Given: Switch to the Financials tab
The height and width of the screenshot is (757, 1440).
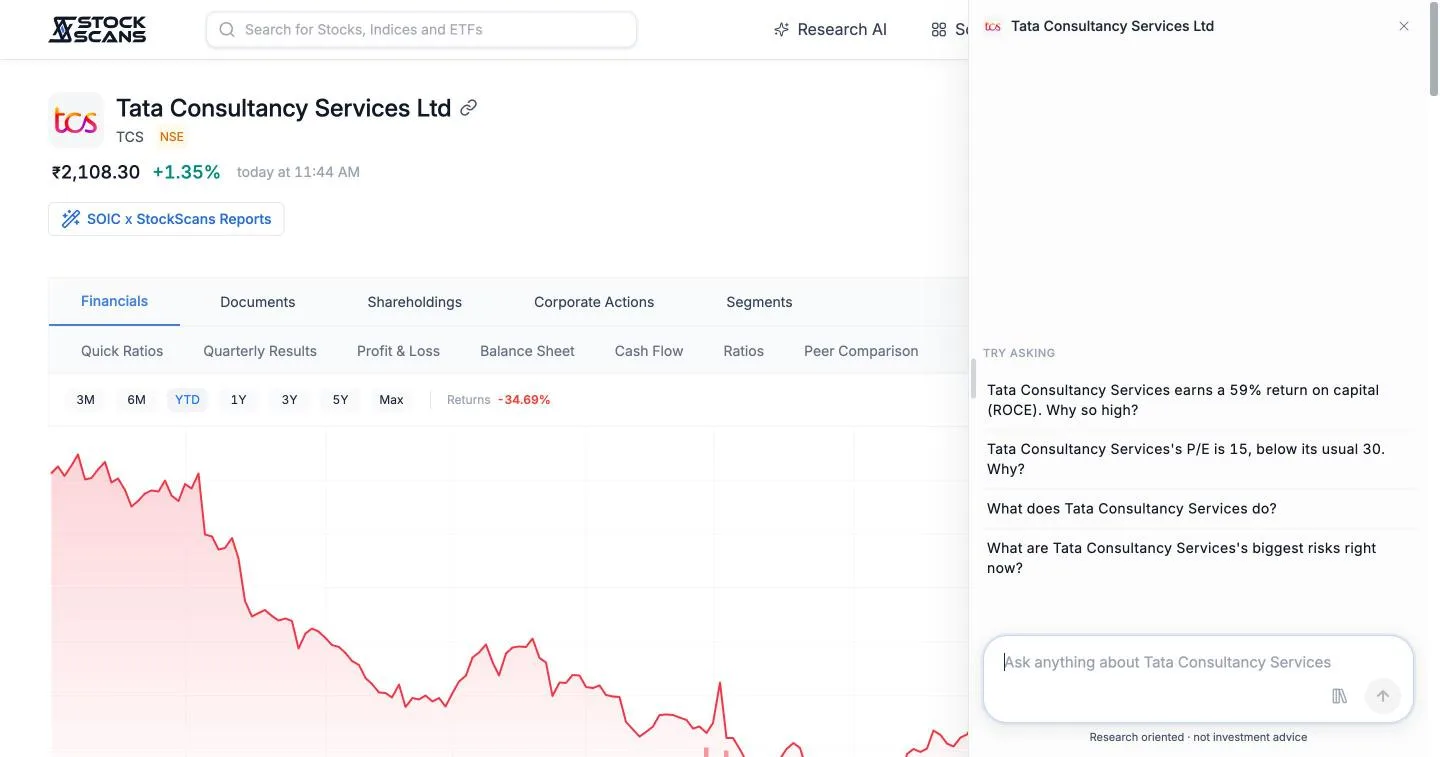Looking at the screenshot, I should point(114,301).
